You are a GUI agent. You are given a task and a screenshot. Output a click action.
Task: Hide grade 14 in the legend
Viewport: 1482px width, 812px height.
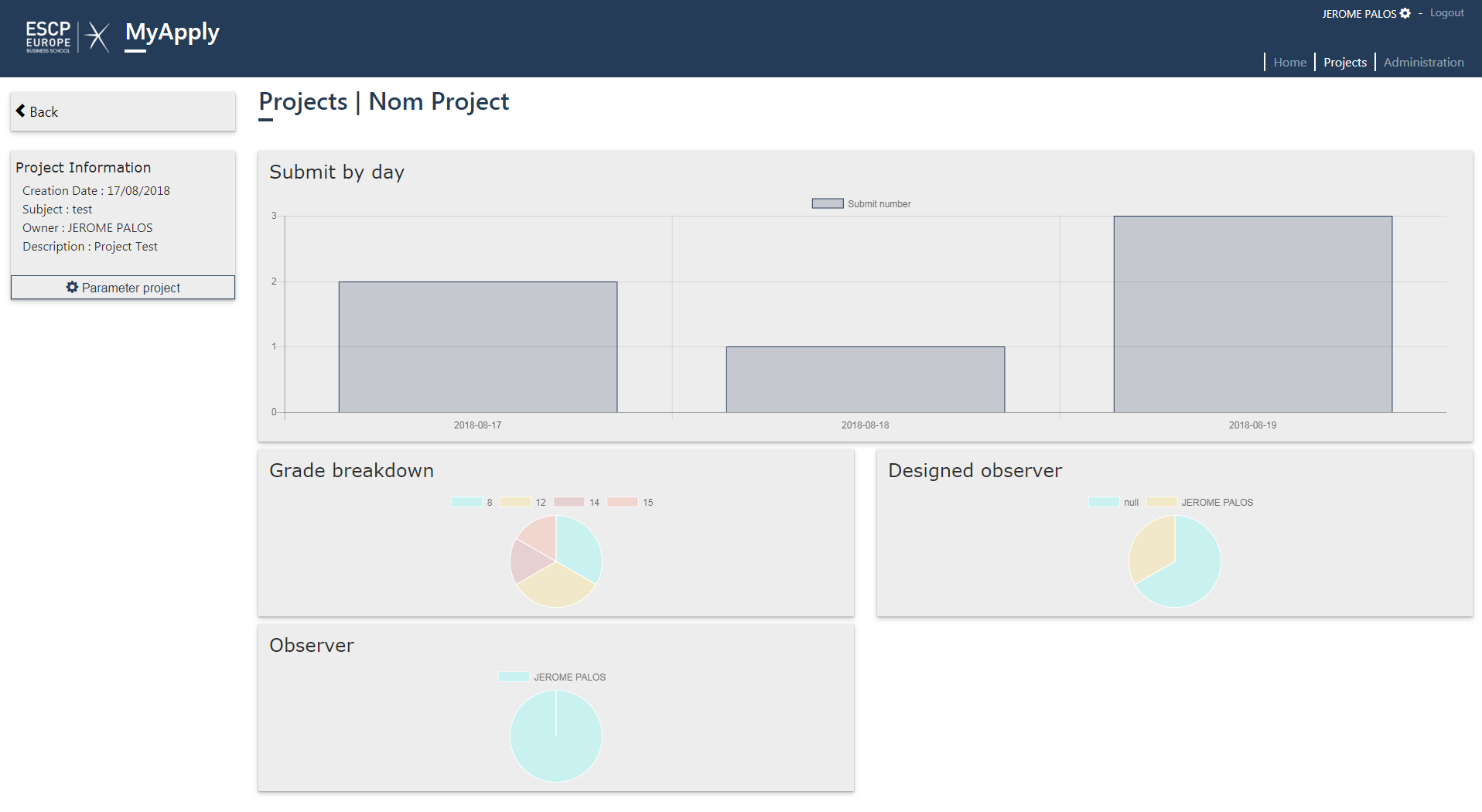[x=576, y=503]
